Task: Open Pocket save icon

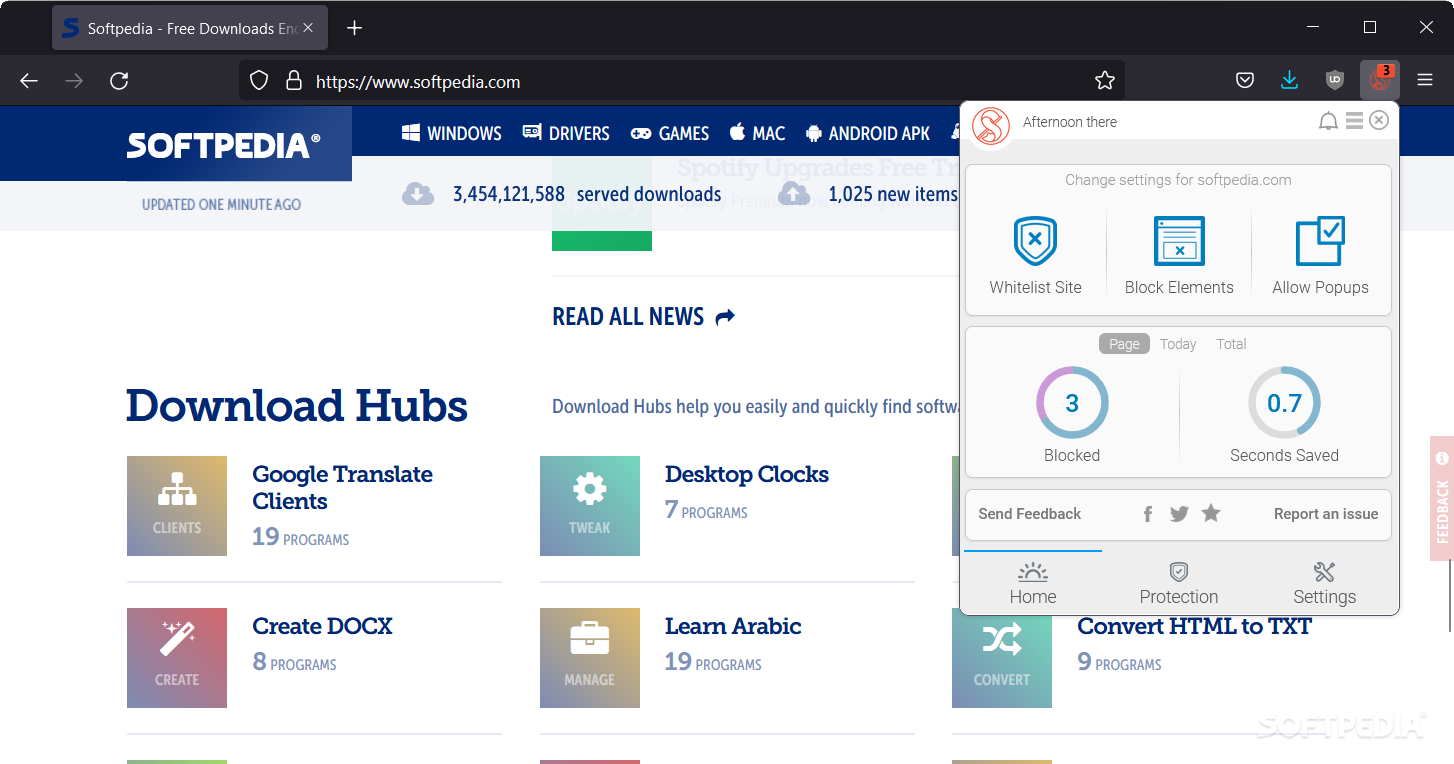Action: (x=1245, y=81)
